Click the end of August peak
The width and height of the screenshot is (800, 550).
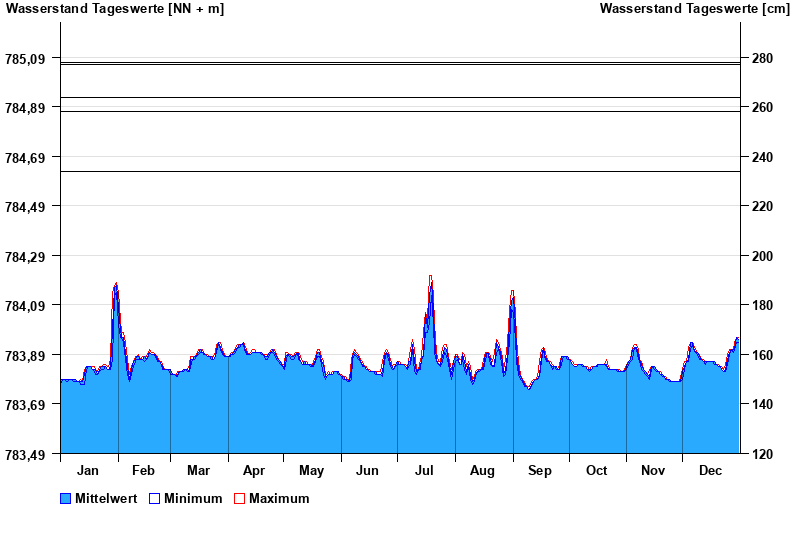click(x=512, y=293)
